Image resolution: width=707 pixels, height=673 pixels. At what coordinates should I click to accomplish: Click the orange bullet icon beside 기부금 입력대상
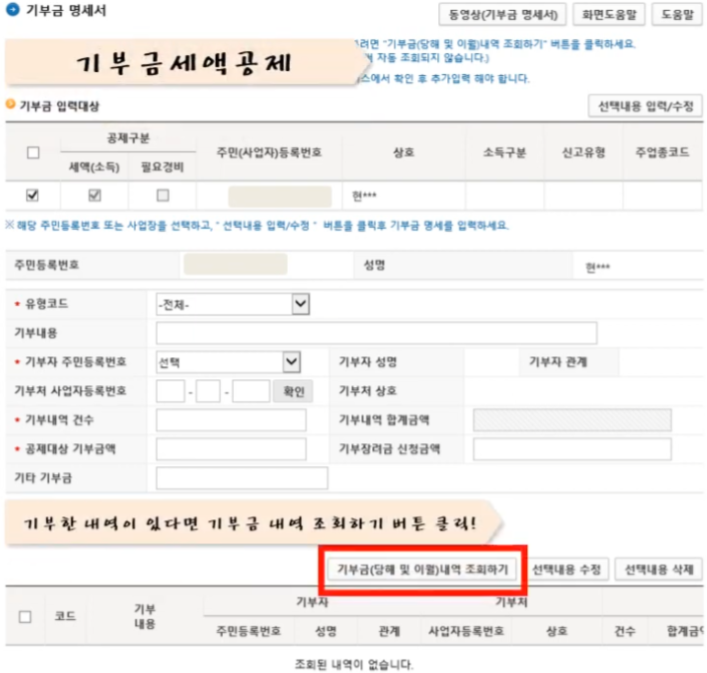pyautogui.click(x=10, y=104)
